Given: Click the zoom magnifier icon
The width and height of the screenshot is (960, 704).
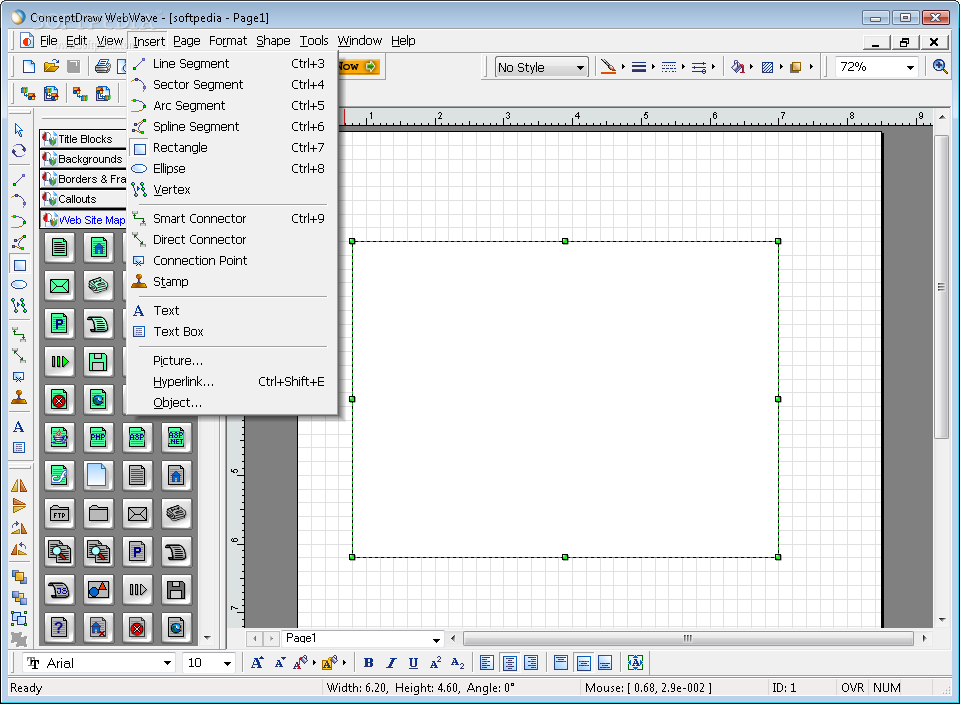Looking at the screenshot, I should (x=940, y=67).
